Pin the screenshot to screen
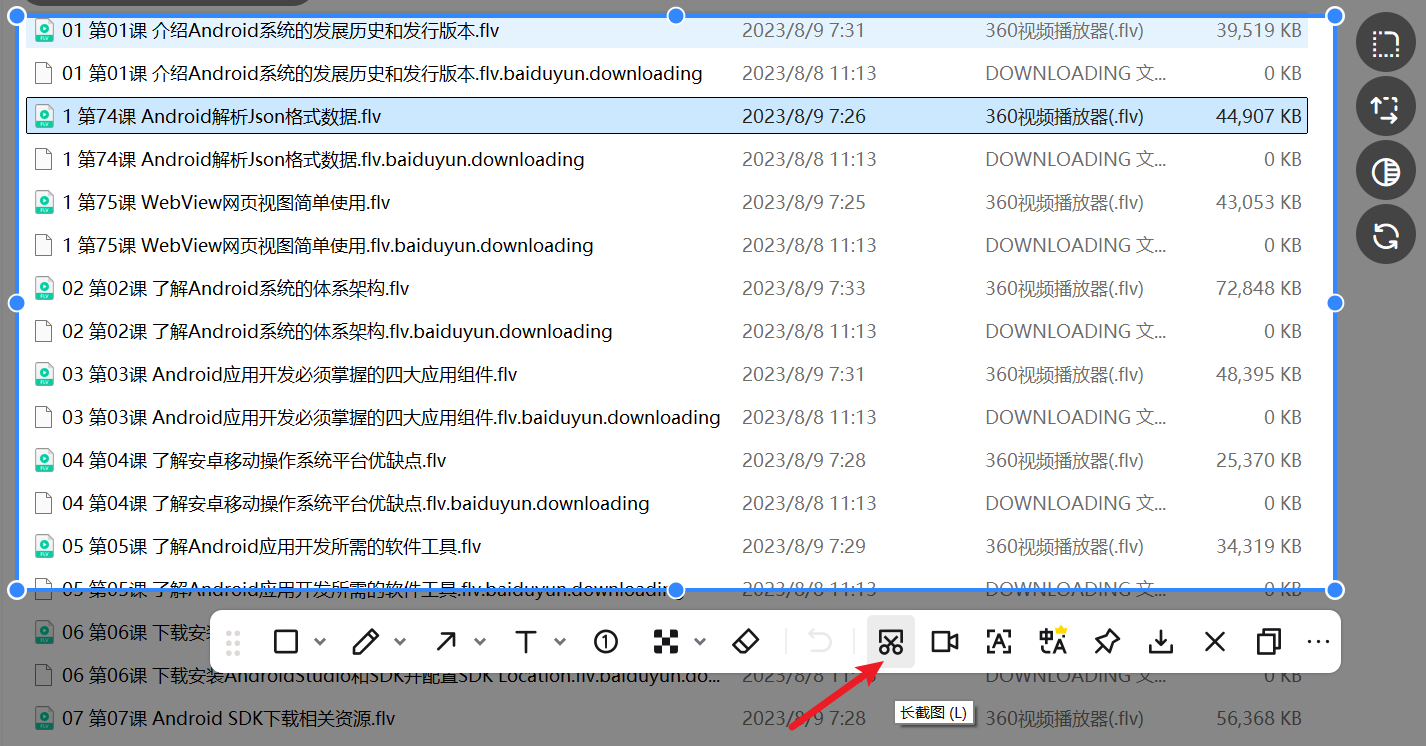 click(1107, 642)
